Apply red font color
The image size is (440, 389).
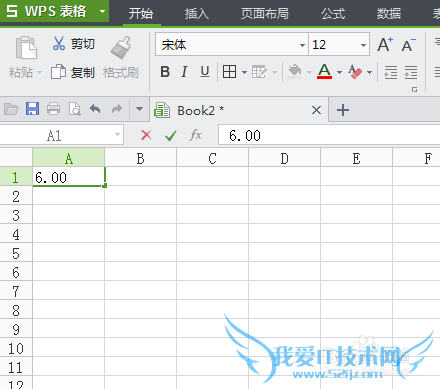coord(324,71)
